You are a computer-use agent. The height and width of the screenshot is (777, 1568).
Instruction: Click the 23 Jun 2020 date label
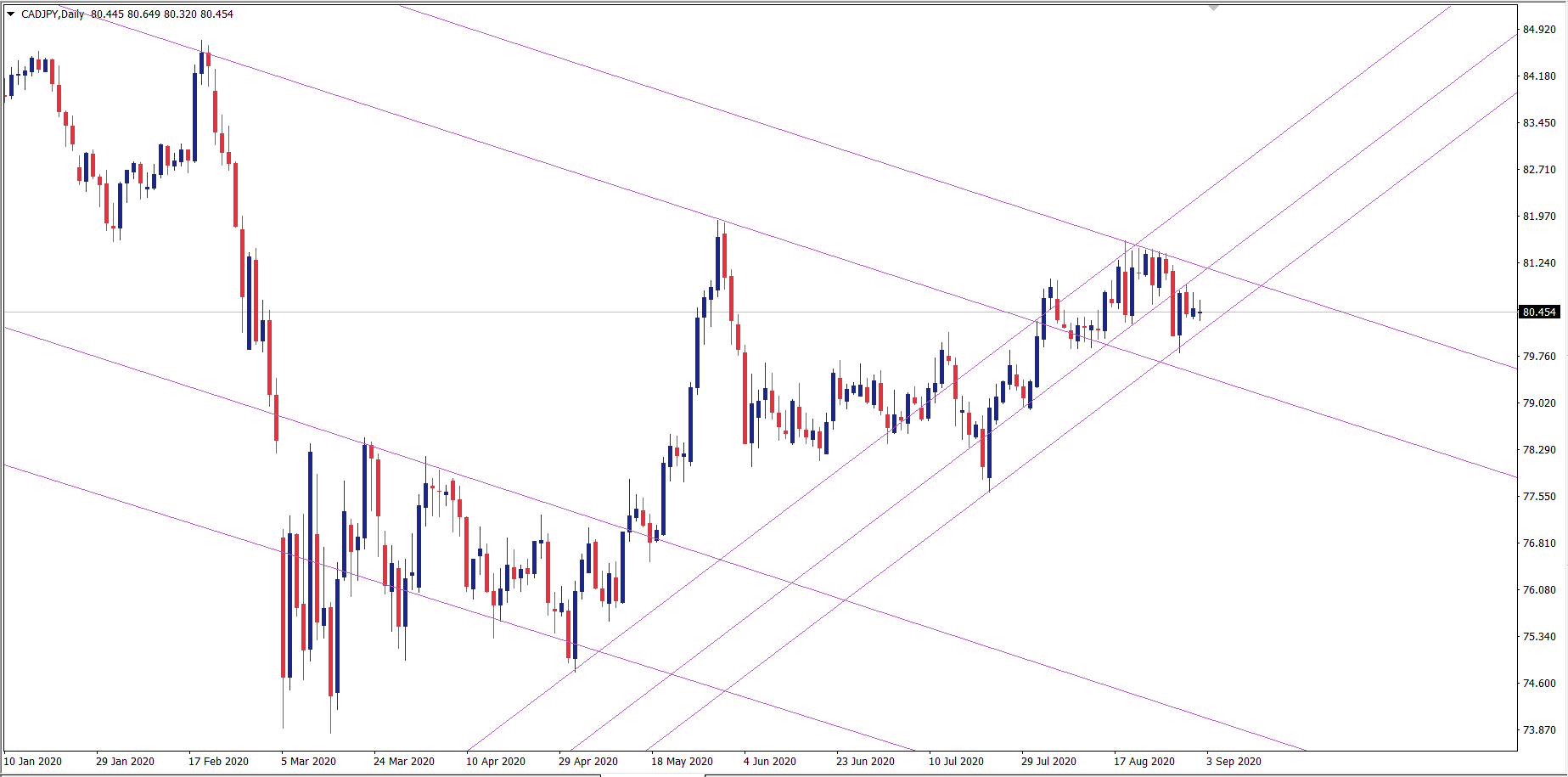(x=865, y=761)
